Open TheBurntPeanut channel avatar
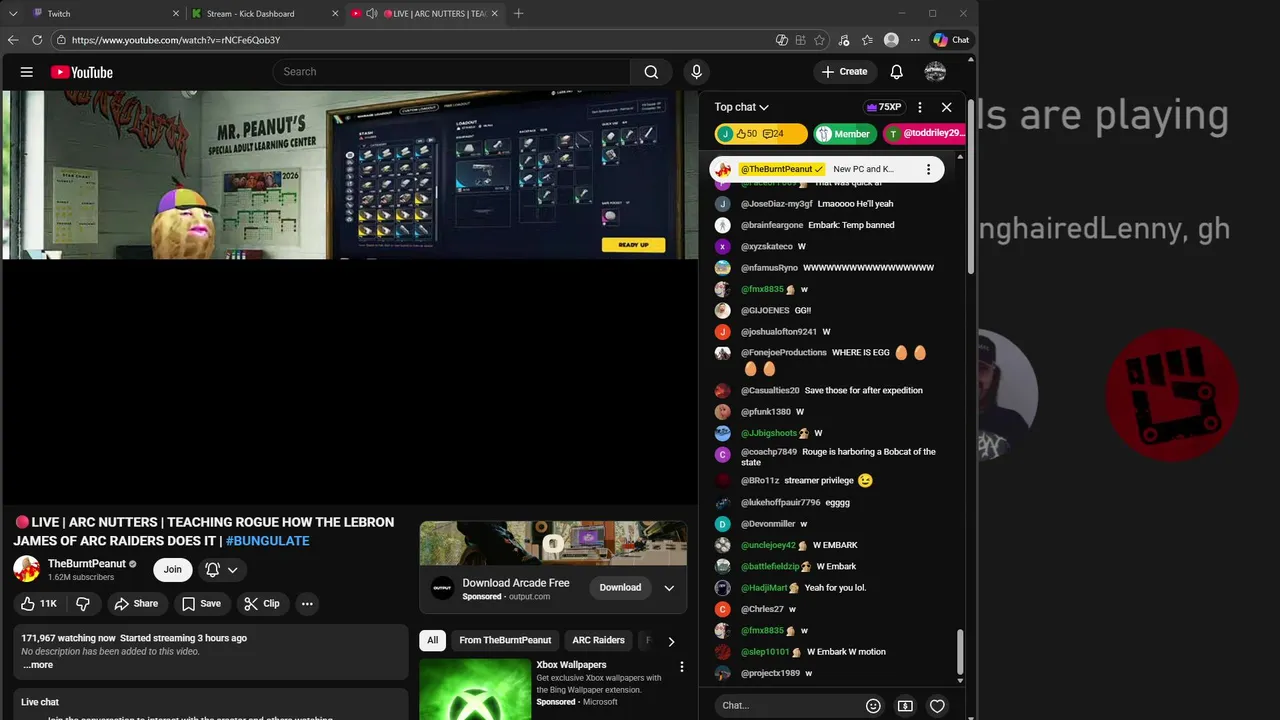This screenshot has height=720, width=1280. [26, 570]
